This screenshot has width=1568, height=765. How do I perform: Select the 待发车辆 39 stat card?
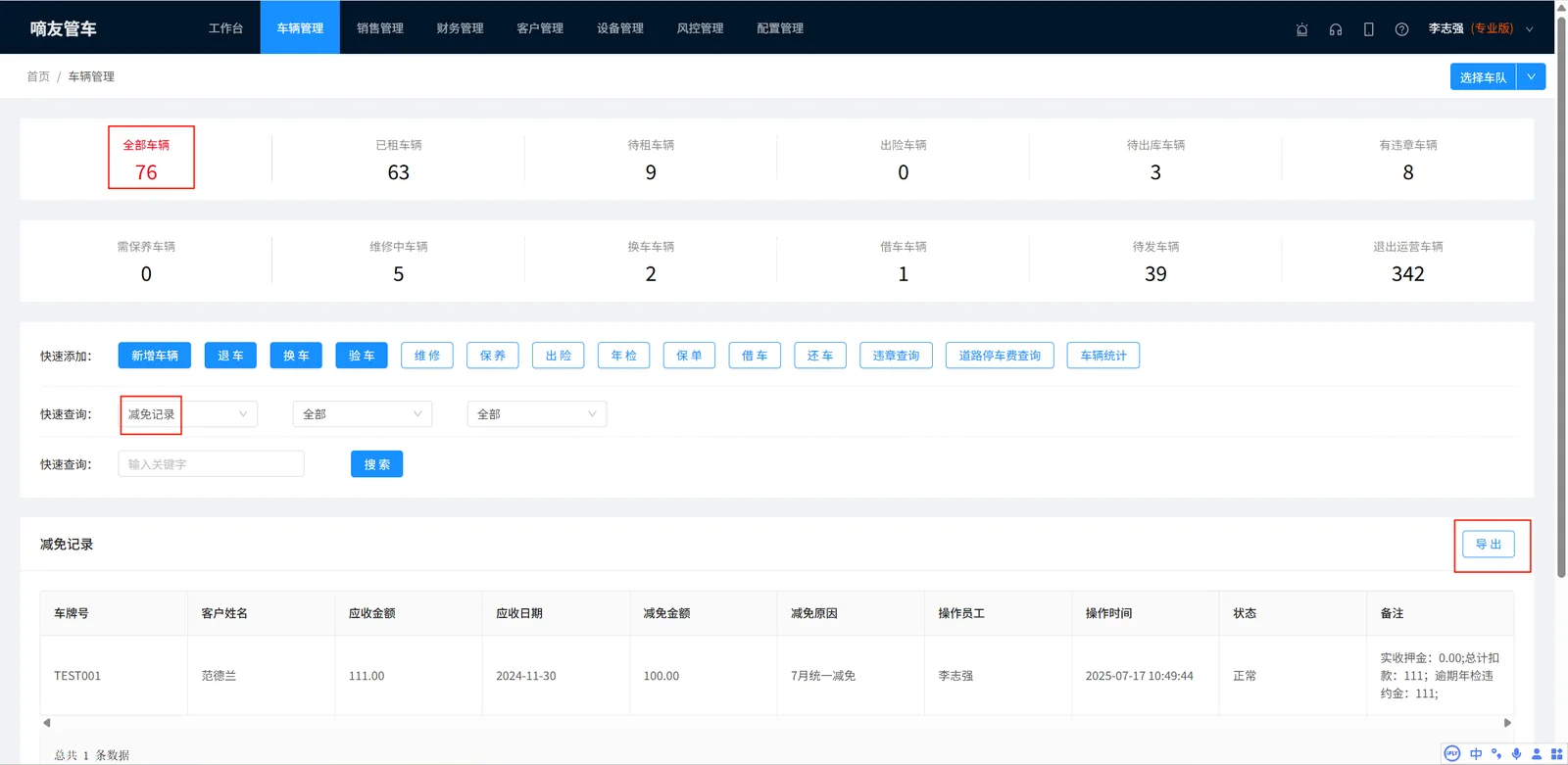1155,261
